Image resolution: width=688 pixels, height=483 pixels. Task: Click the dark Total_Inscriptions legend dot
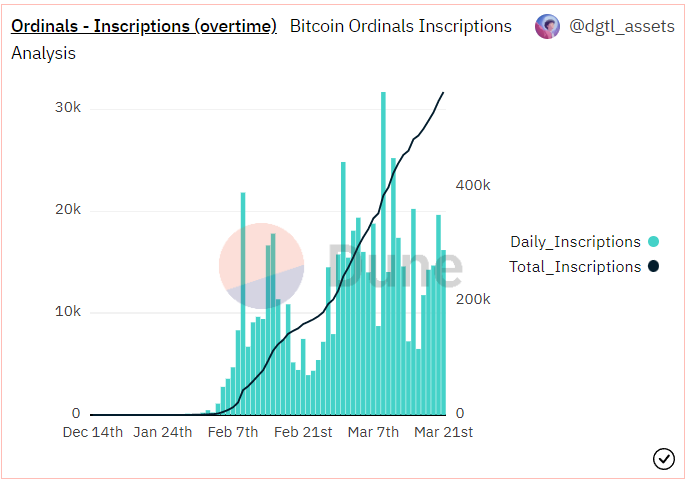653,266
